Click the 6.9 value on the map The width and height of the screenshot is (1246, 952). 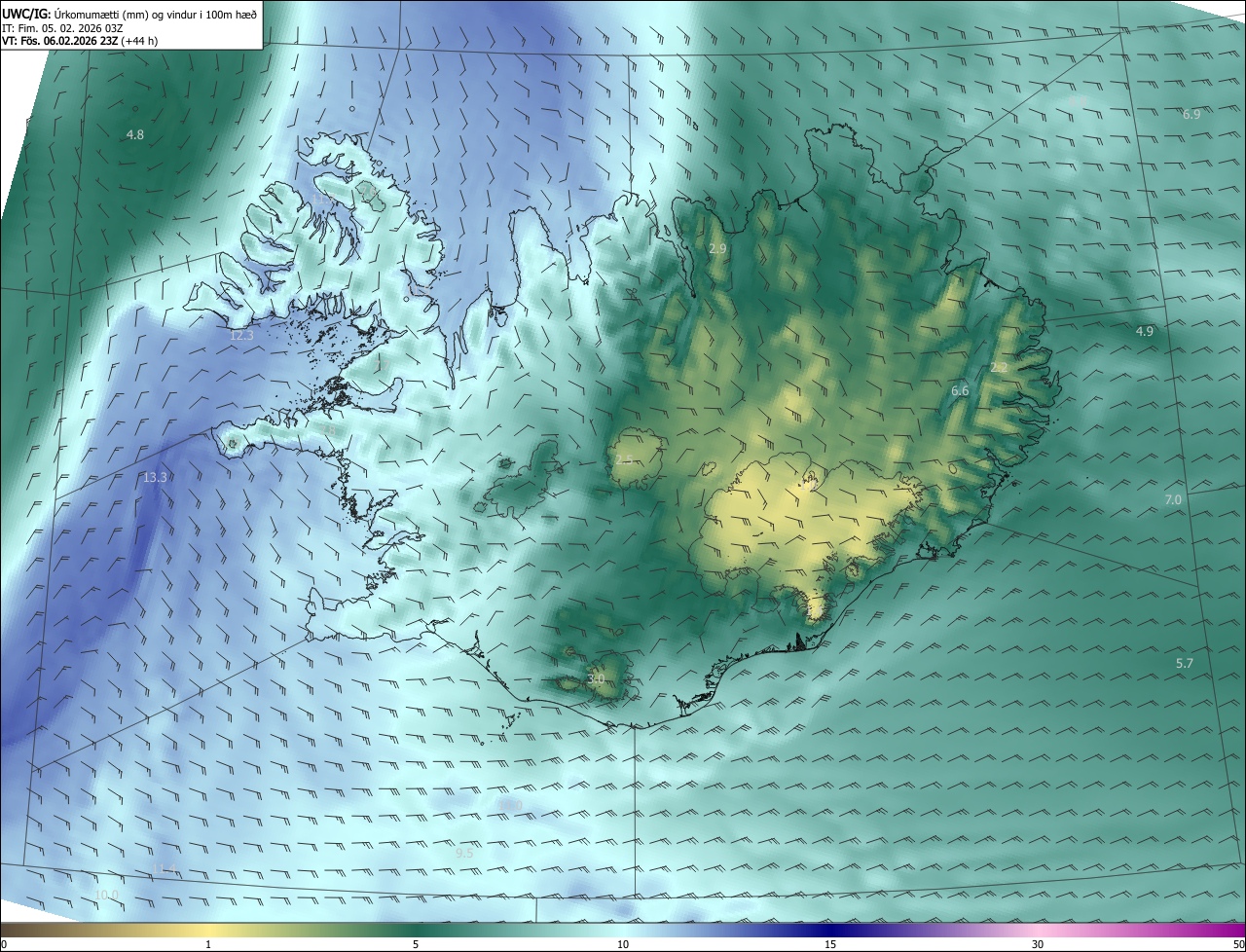1191,114
